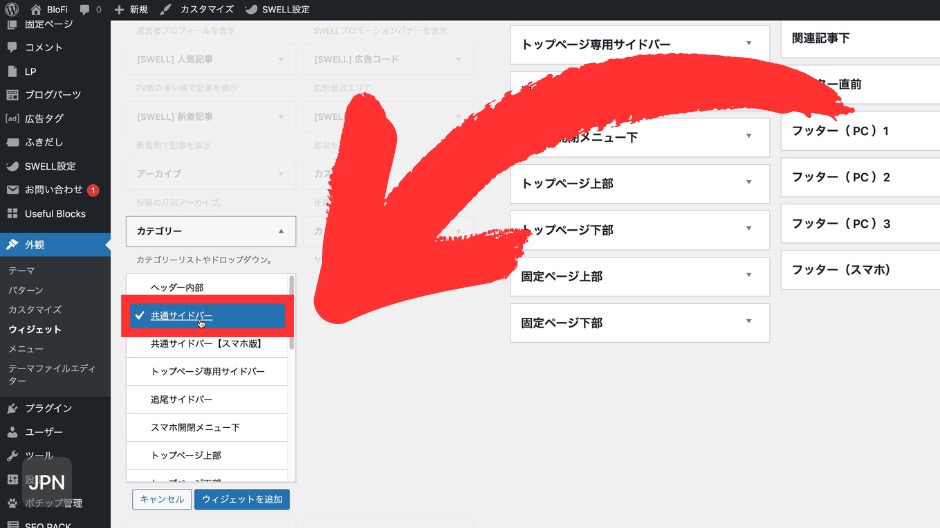940x528 pixels.
Task: Visit the BloFi site home icon
Action: [35, 9]
